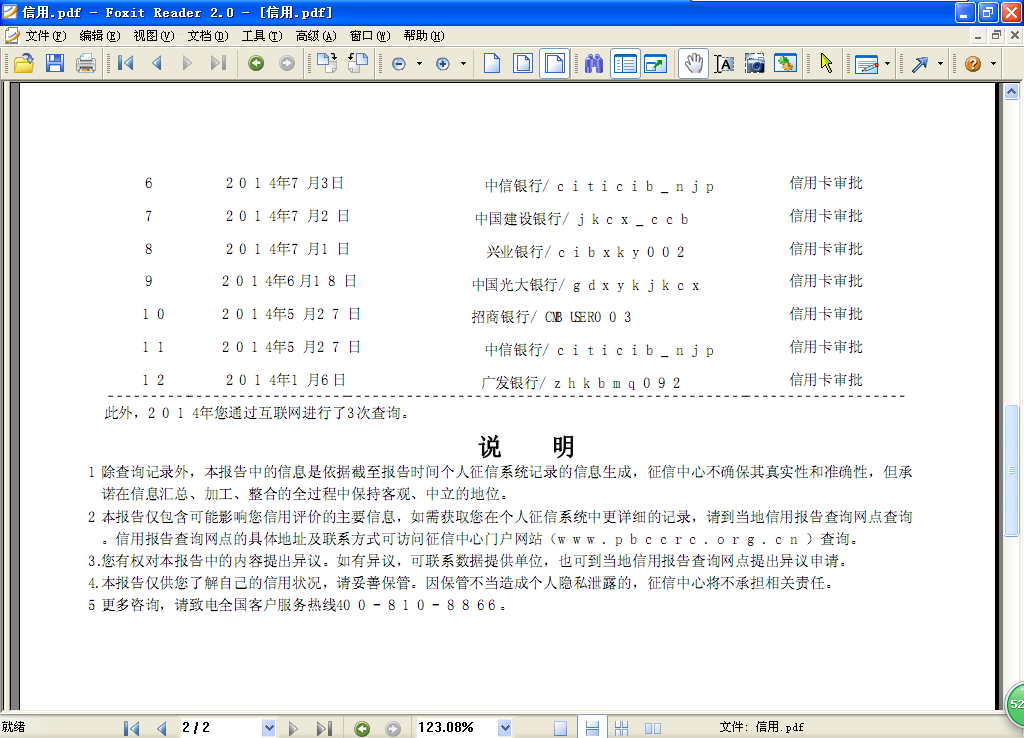The image size is (1024, 738).
Task: Open the 编辑(E) menu
Action: [x=100, y=35]
